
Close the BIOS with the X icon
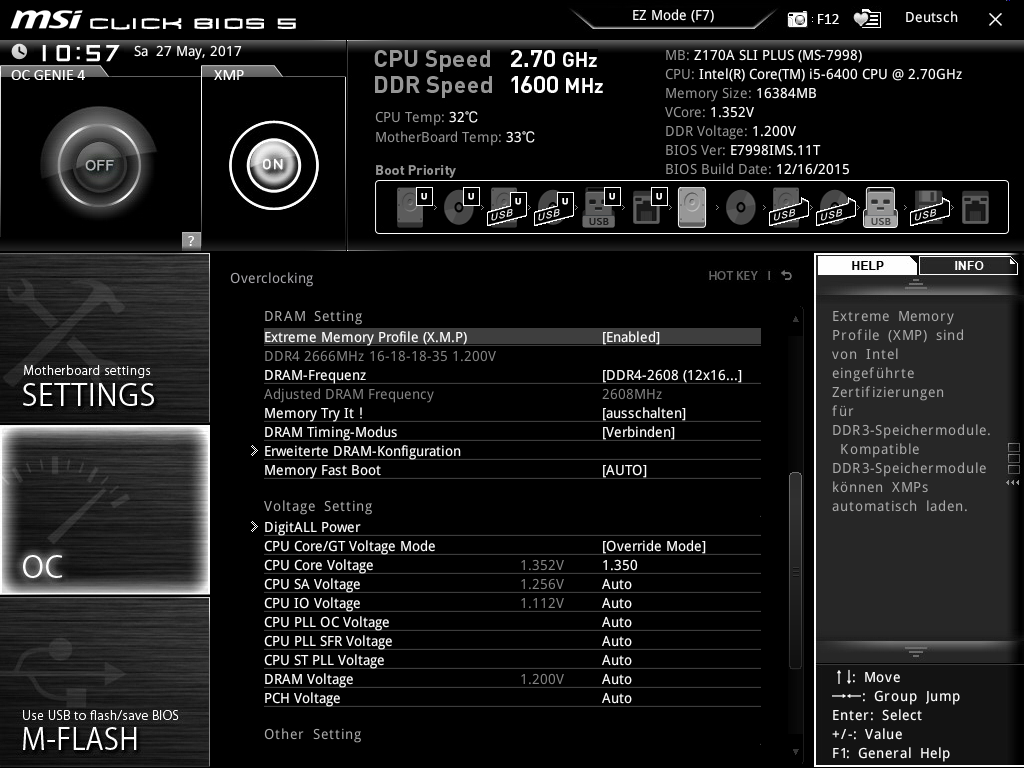(x=995, y=20)
